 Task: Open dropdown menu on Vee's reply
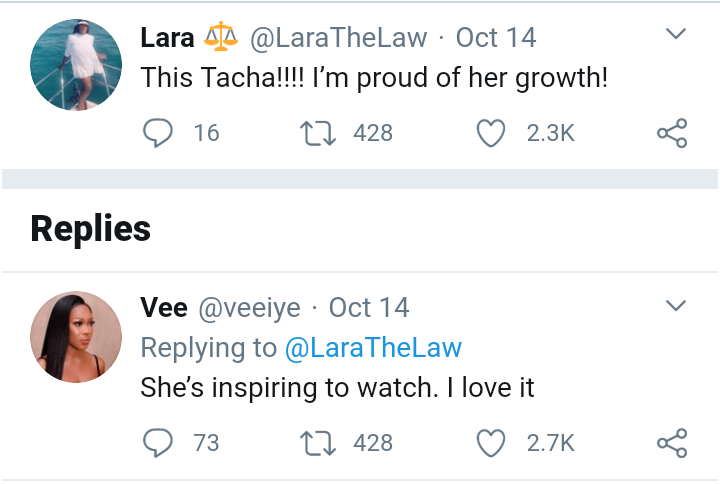pyautogui.click(x=676, y=305)
